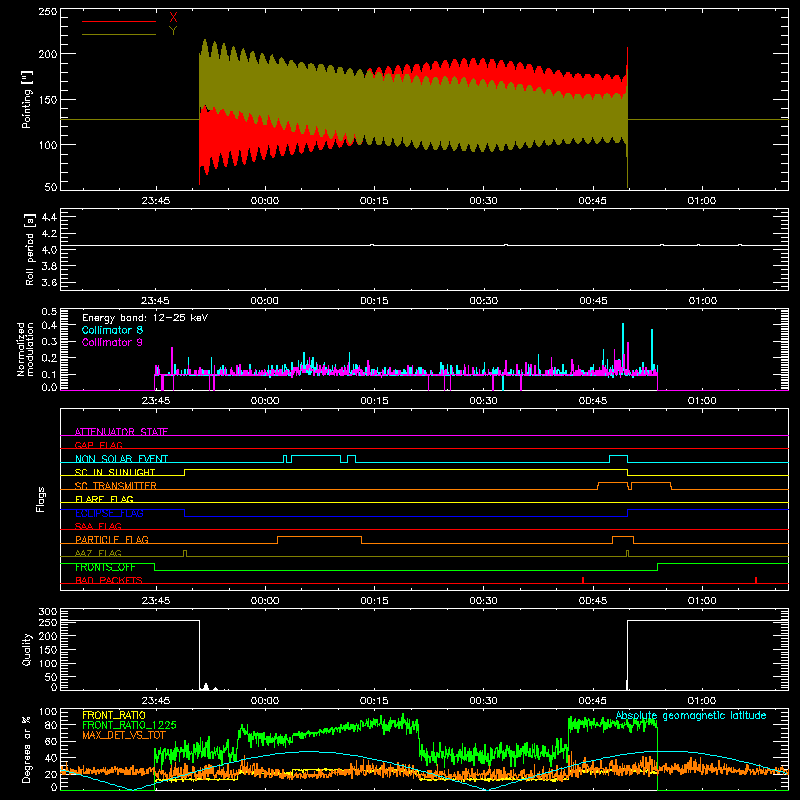The image size is (800, 800).
Task: Click the Absolute geomagnetic latitude label
Action: [x=691, y=716]
